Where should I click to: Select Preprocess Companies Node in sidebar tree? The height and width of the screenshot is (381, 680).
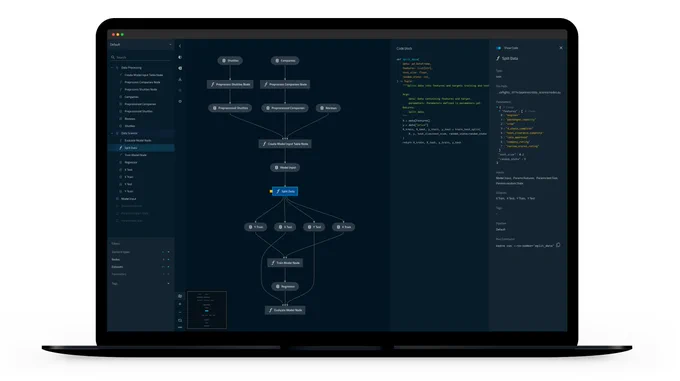click(141, 82)
